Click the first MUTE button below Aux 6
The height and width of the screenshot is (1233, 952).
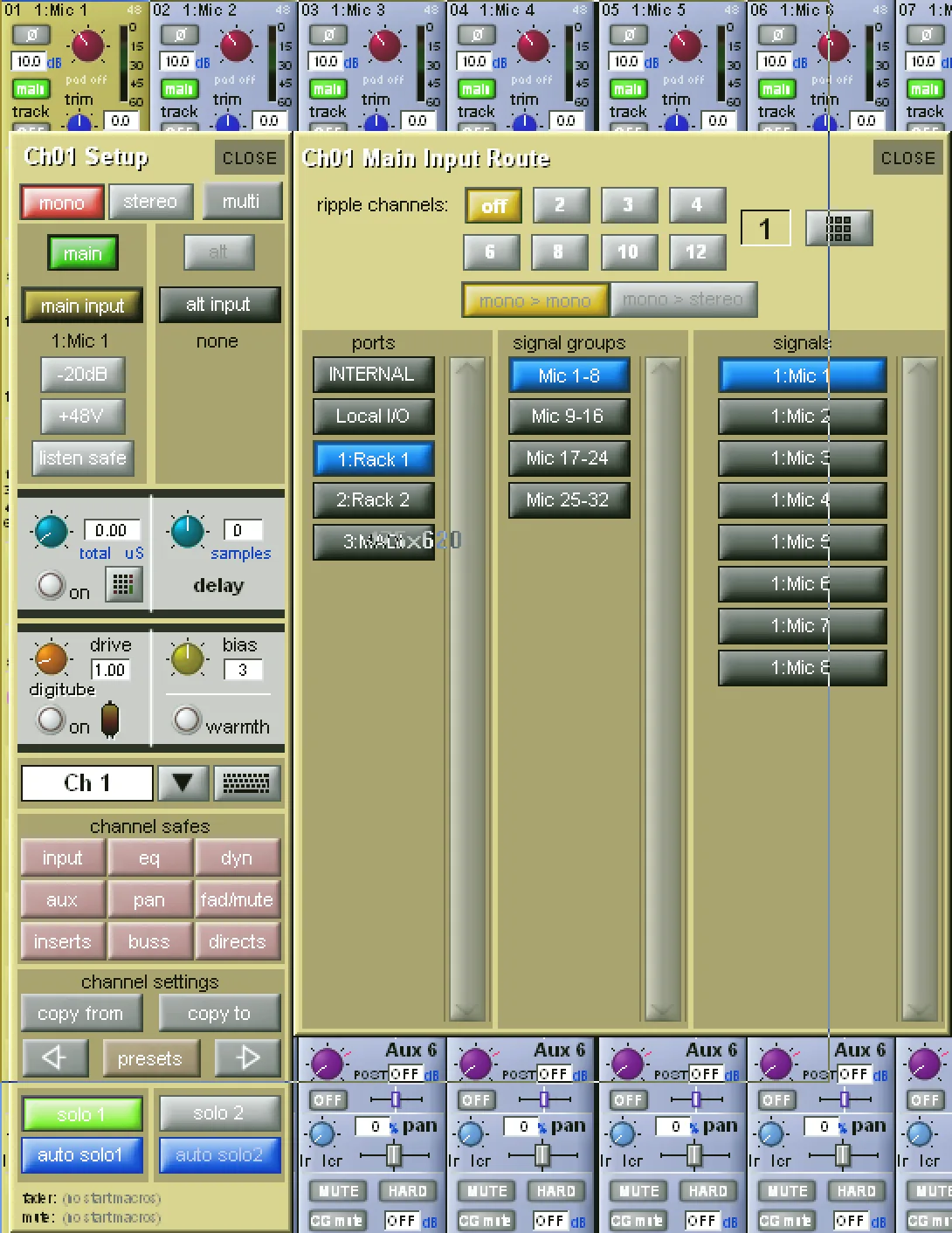[x=338, y=1191]
